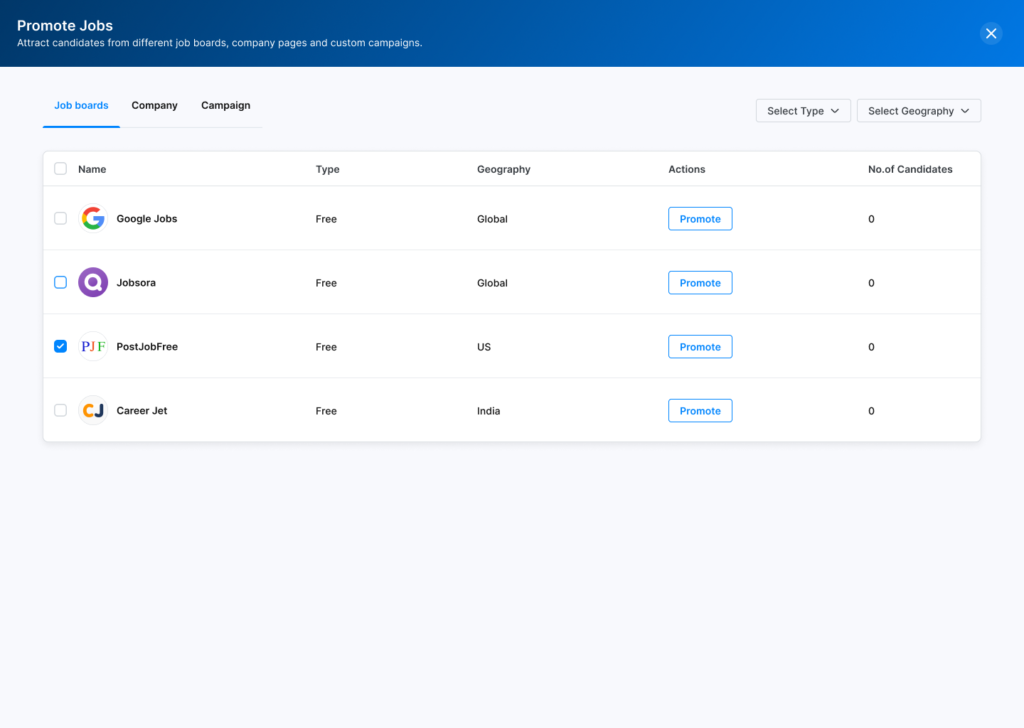Toggle the select-all checkbox in the header
1024x728 pixels.
[60, 169]
